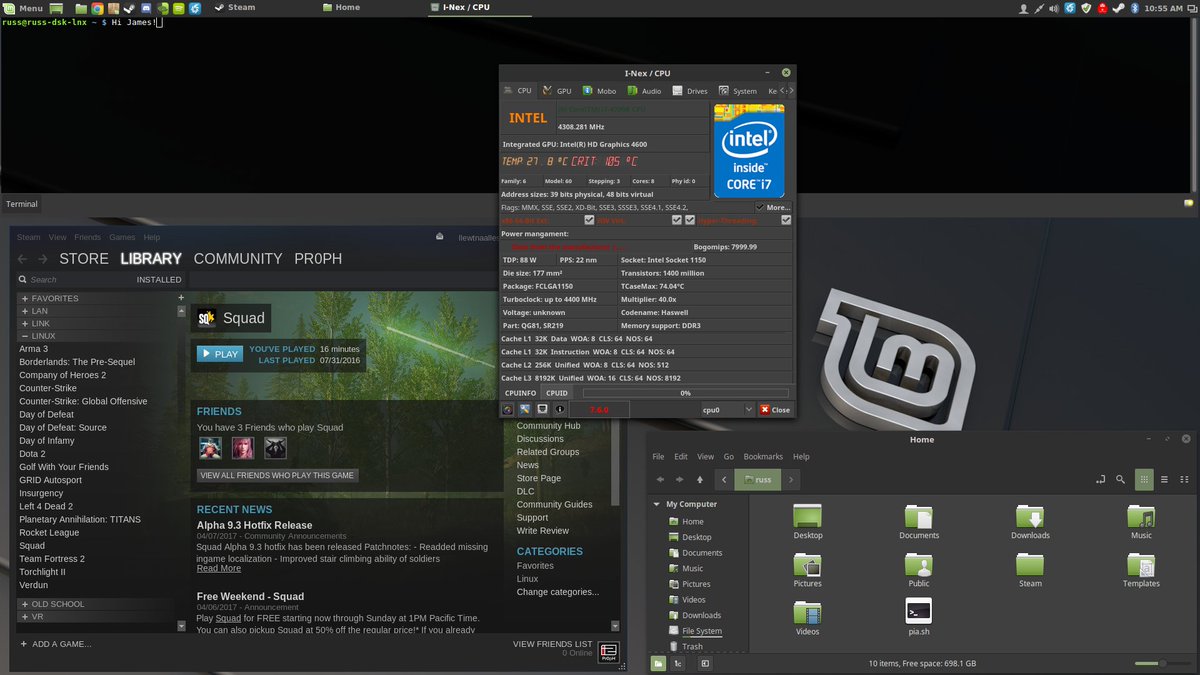Open the Read More link under Alpha 9.3
The height and width of the screenshot is (675, 1200).
coord(219,568)
